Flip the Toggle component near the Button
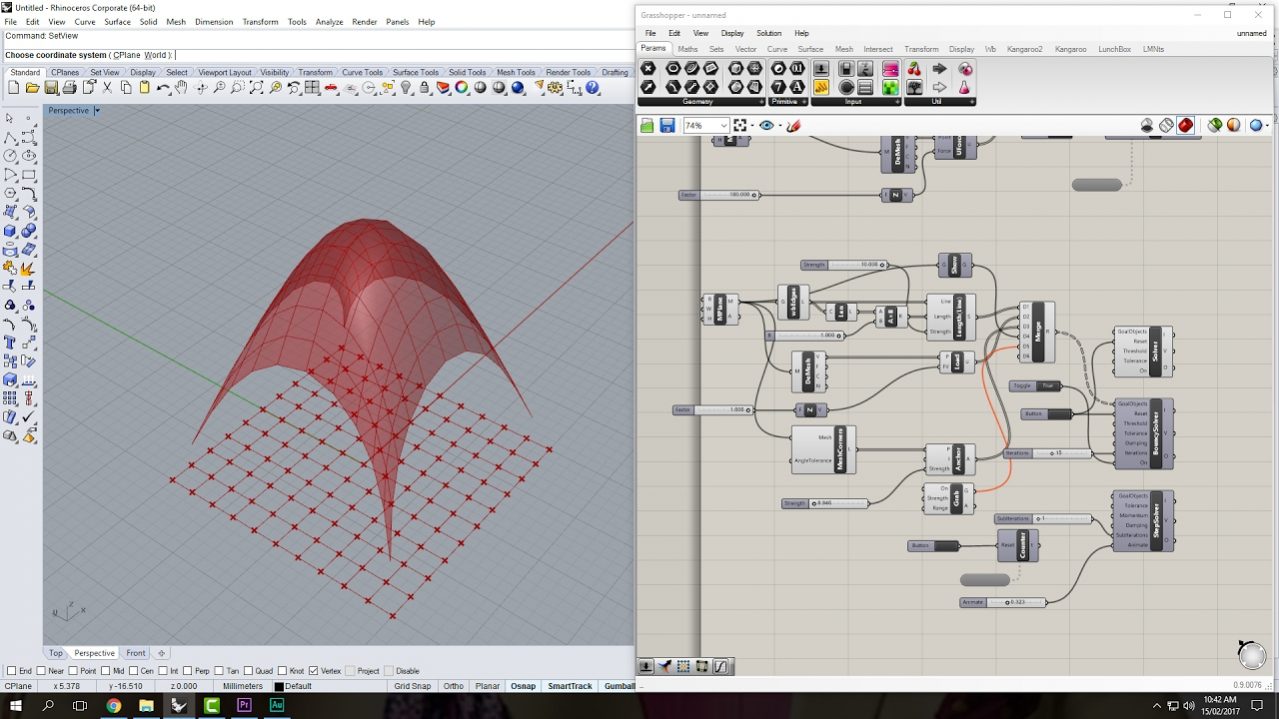1279x719 pixels. pyautogui.click(x=1046, y=385)
